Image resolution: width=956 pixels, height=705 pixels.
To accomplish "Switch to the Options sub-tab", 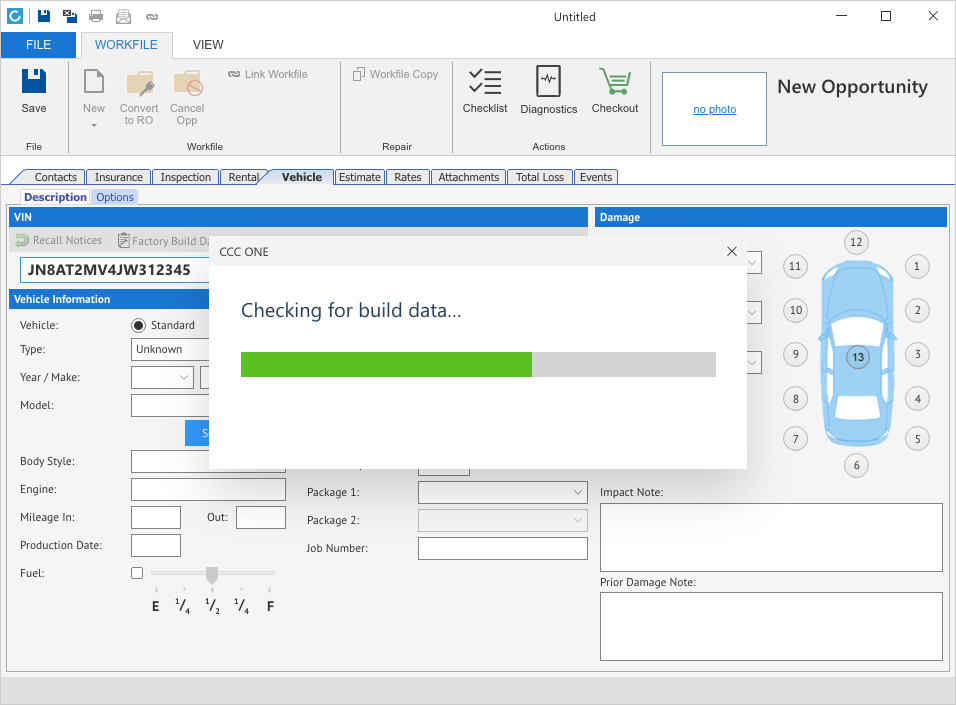I will click(x=115, y=197).
